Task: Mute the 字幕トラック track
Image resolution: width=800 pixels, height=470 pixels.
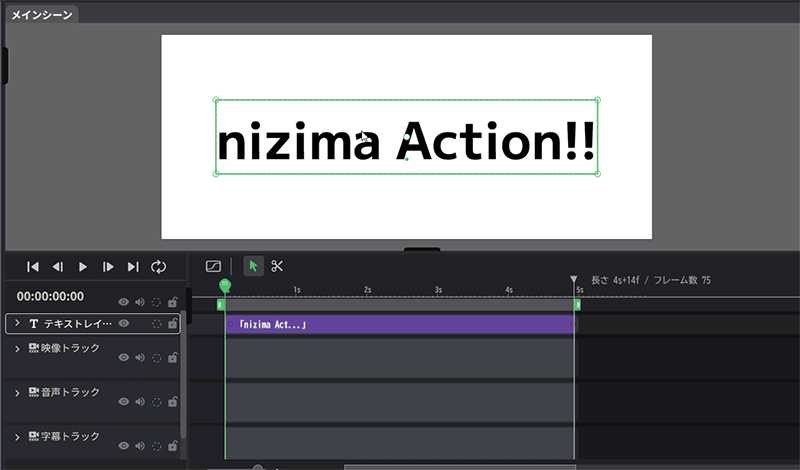Action: tap(140, 446)
